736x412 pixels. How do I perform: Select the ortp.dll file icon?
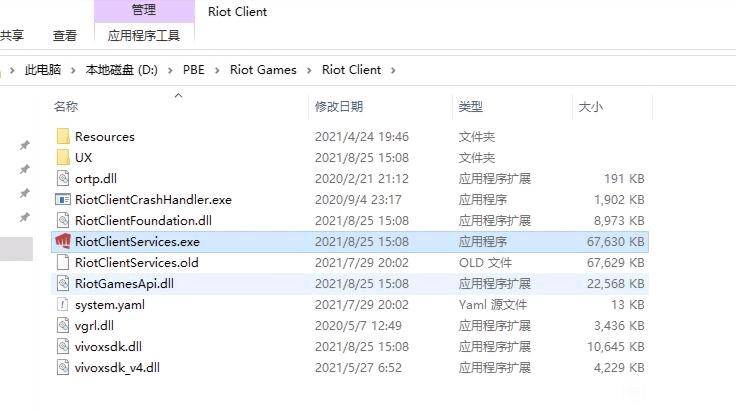pos(63,178)
